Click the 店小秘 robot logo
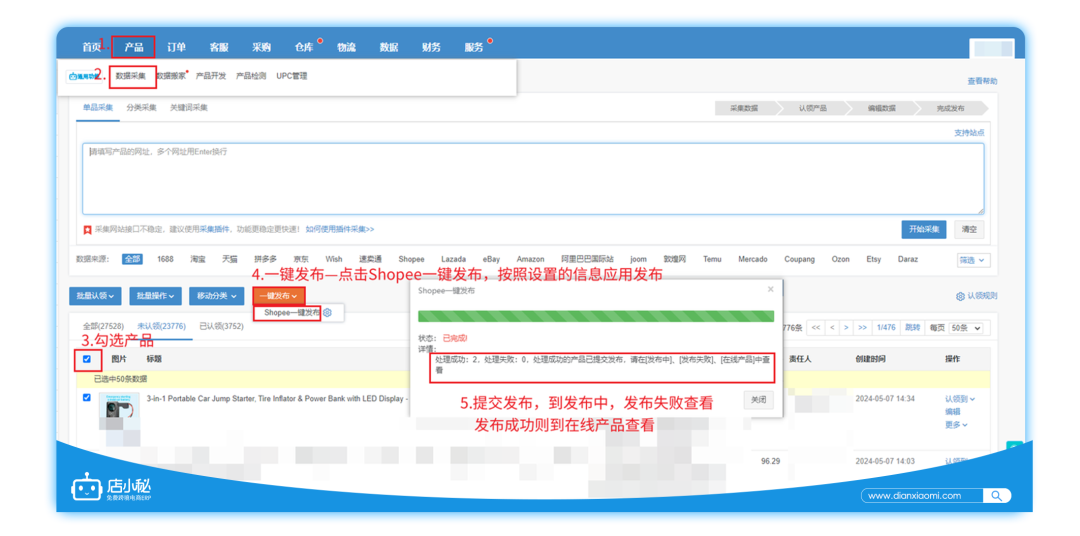This screenshot has width=1080, height=536. pyautogui.click(x=87, y=488)
